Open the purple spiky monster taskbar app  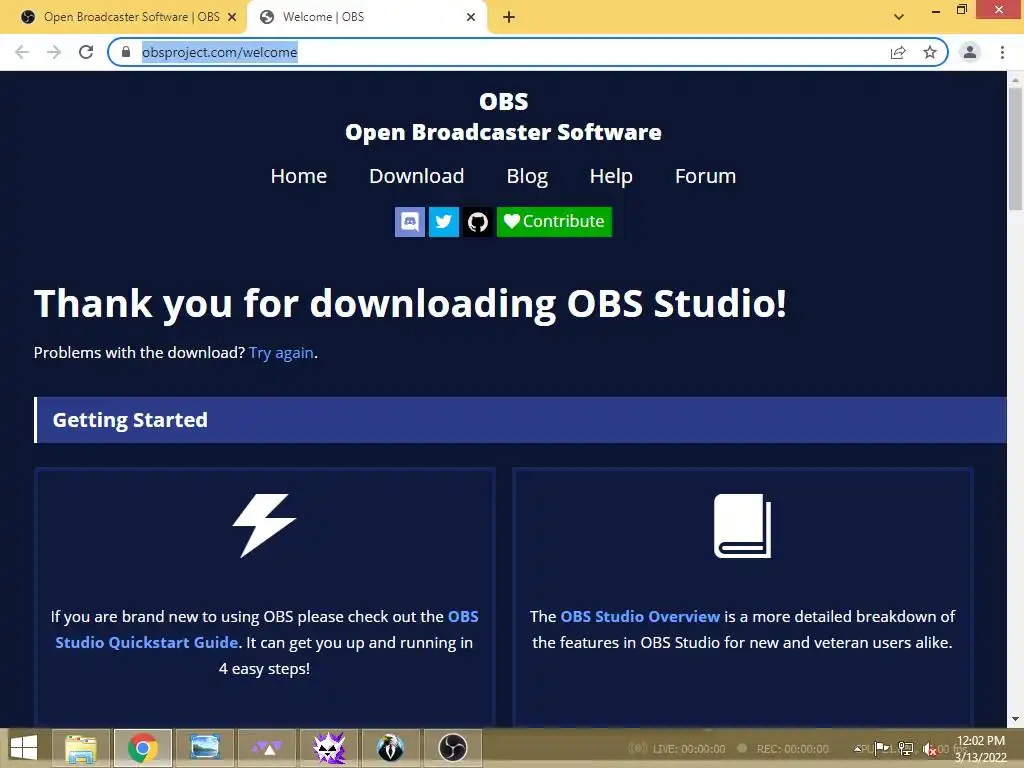[x=328, y=748]
